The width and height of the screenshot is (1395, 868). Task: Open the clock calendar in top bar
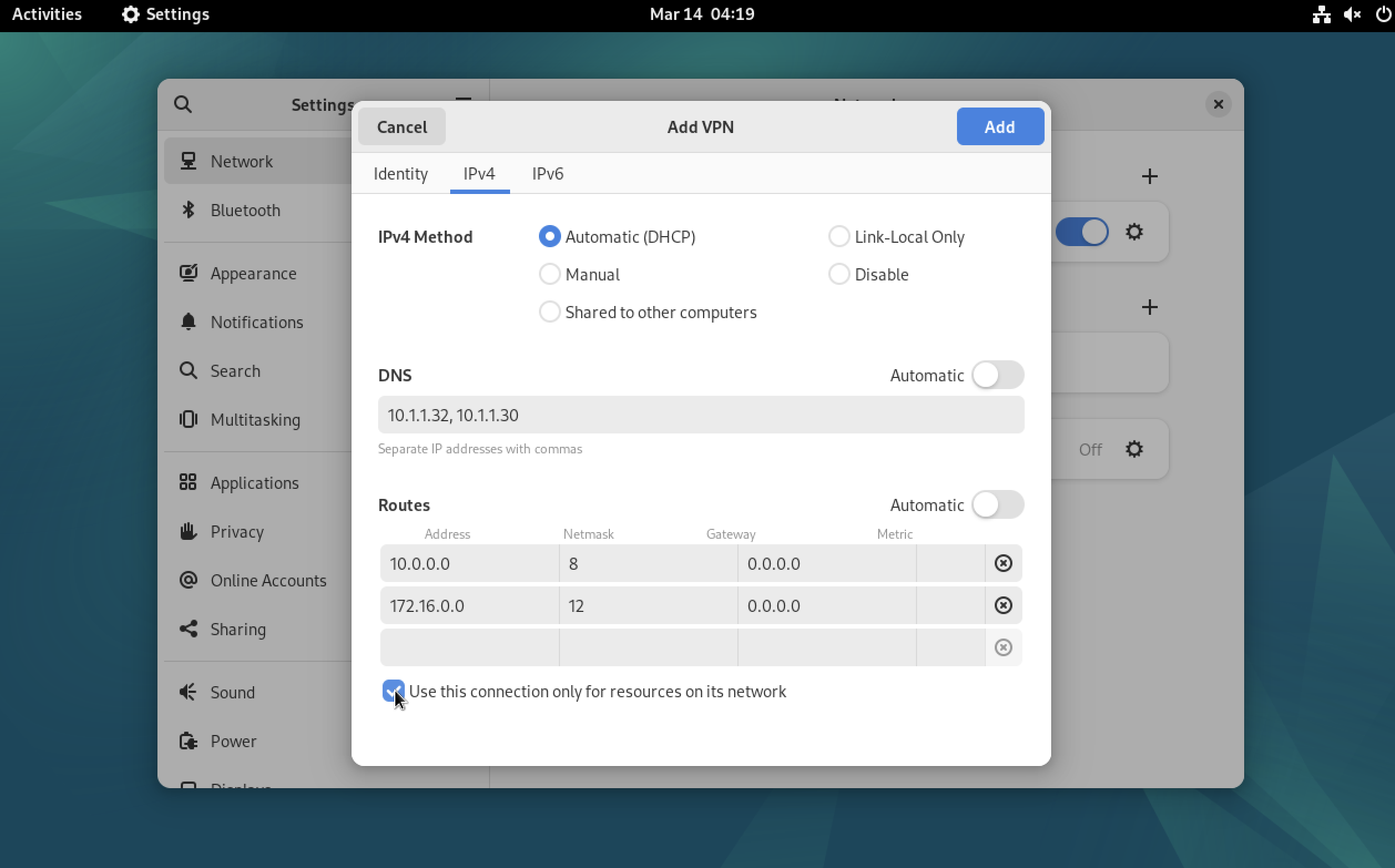pyautogui.click(x=701, y=14)
